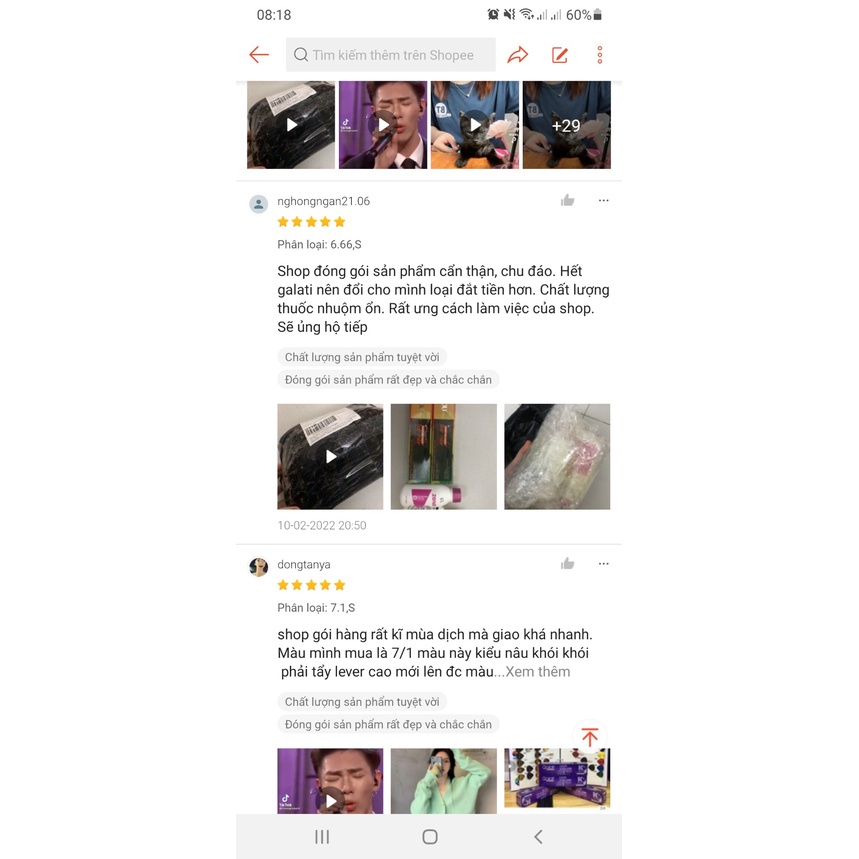Focus the Tìm kiếm thêm trên Shopee field

(391, 55)
